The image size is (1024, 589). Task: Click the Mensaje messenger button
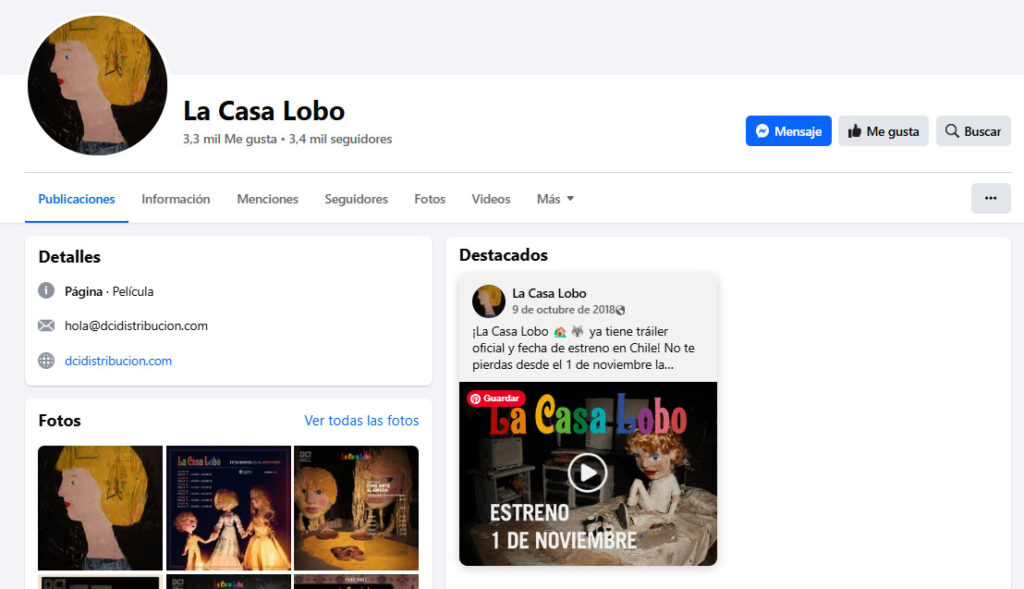(x=788, y=131)
